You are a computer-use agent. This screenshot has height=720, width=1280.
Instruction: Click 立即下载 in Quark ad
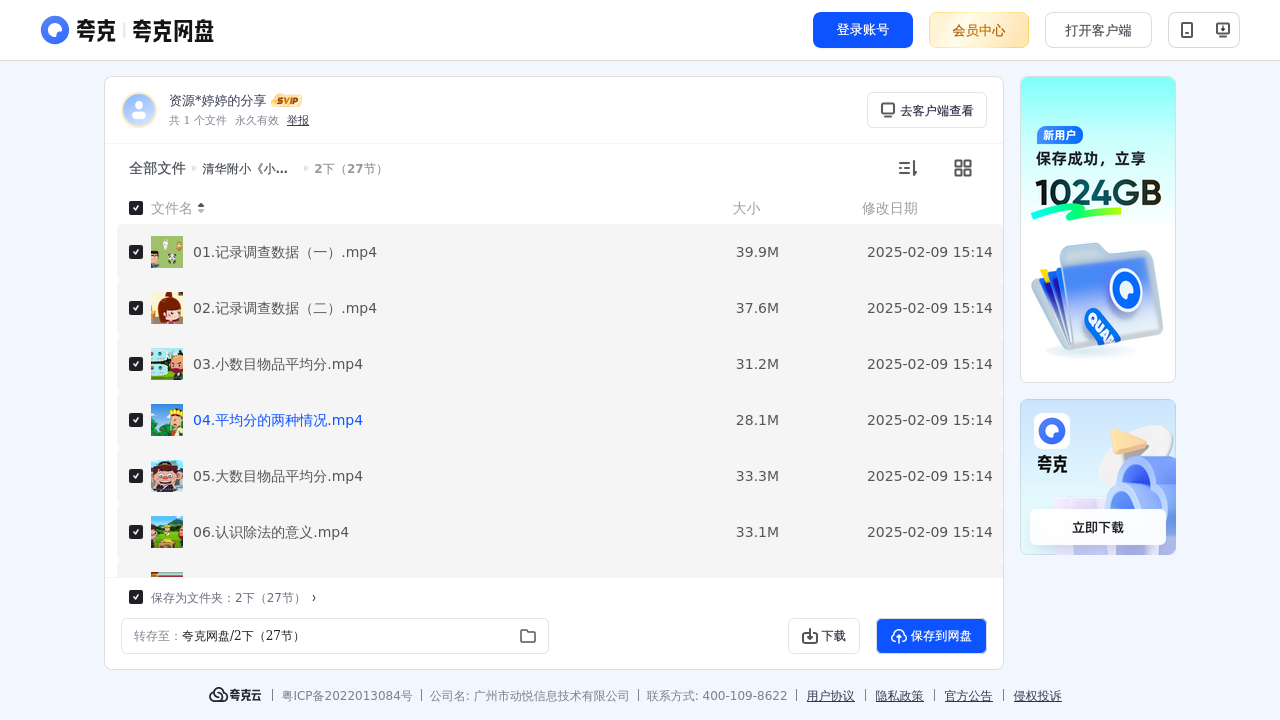1098,527
